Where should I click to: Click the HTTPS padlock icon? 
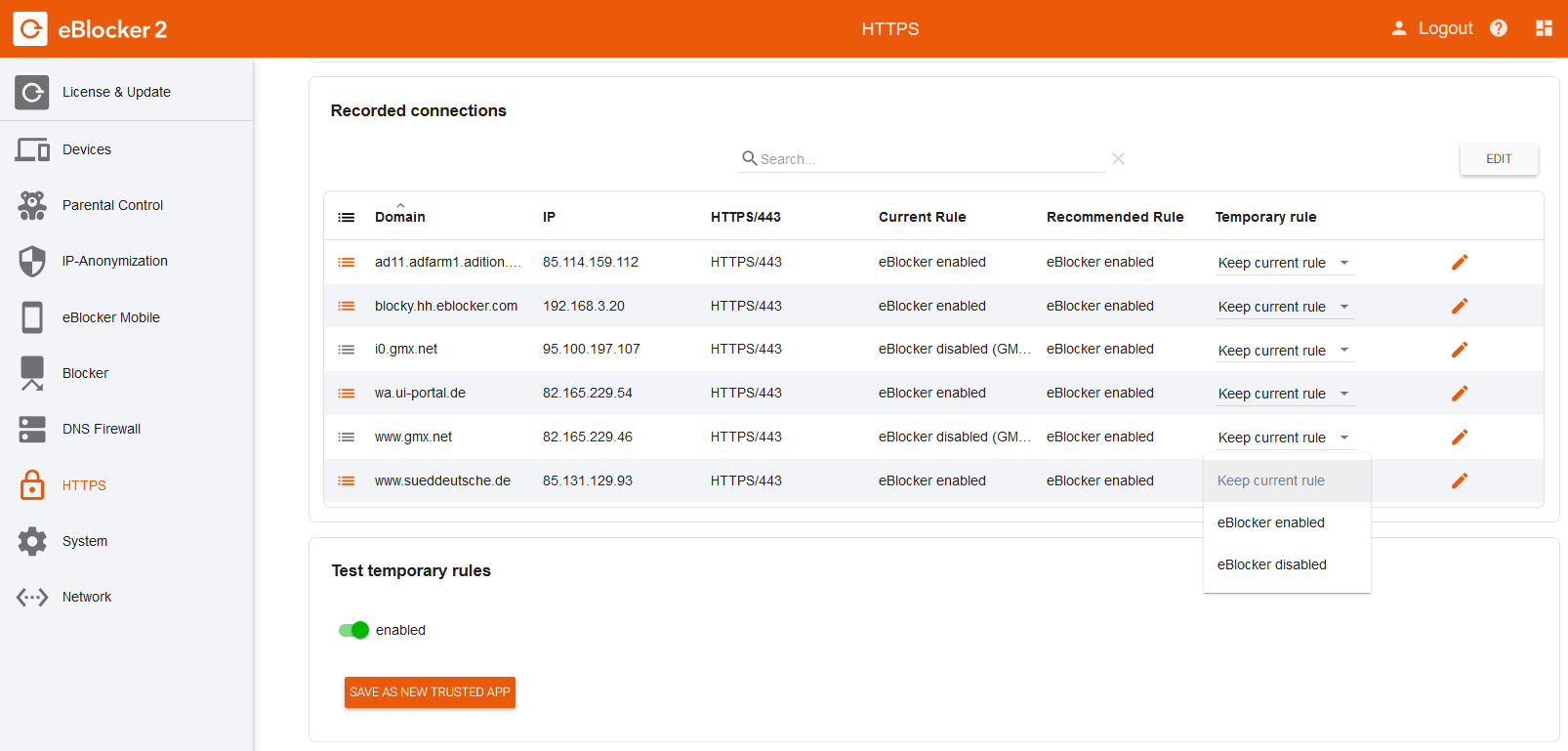coord(32,484)
